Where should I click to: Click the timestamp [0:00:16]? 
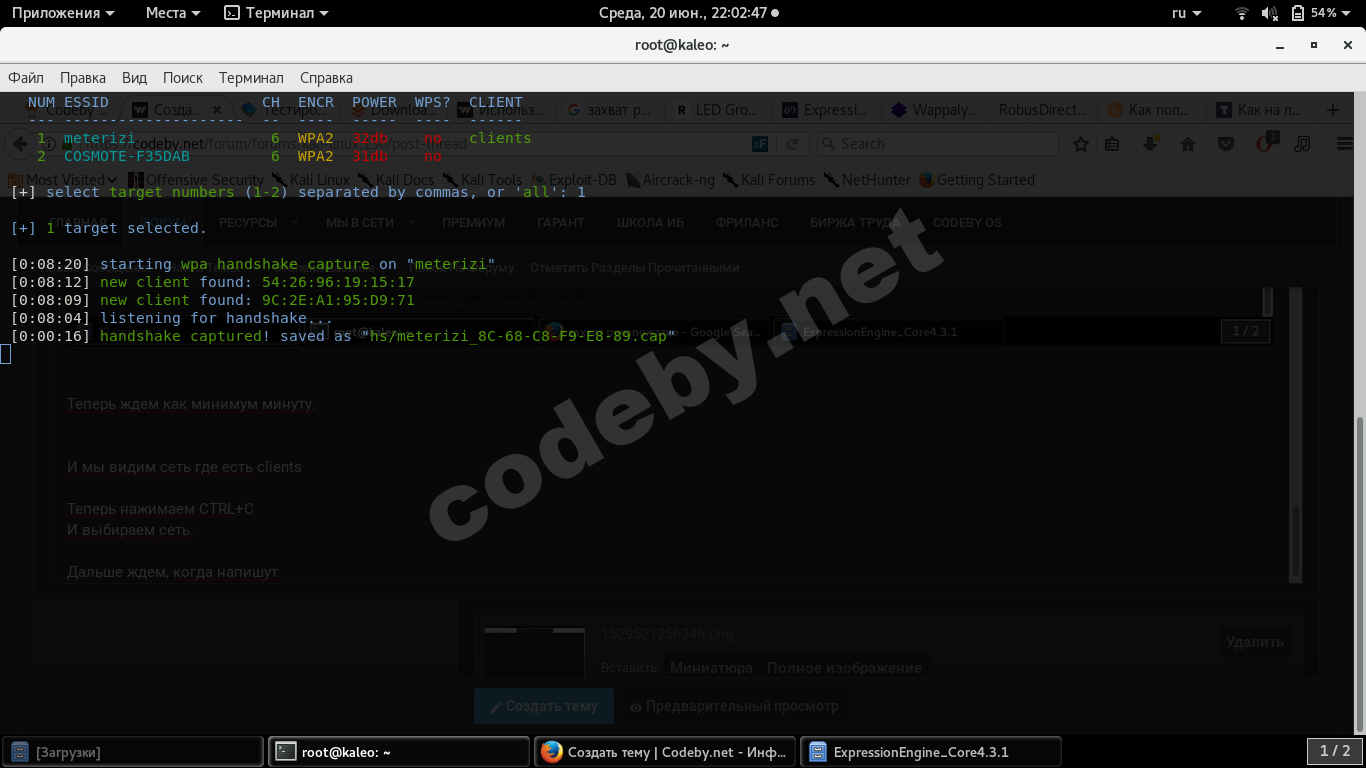click(51, 336)
